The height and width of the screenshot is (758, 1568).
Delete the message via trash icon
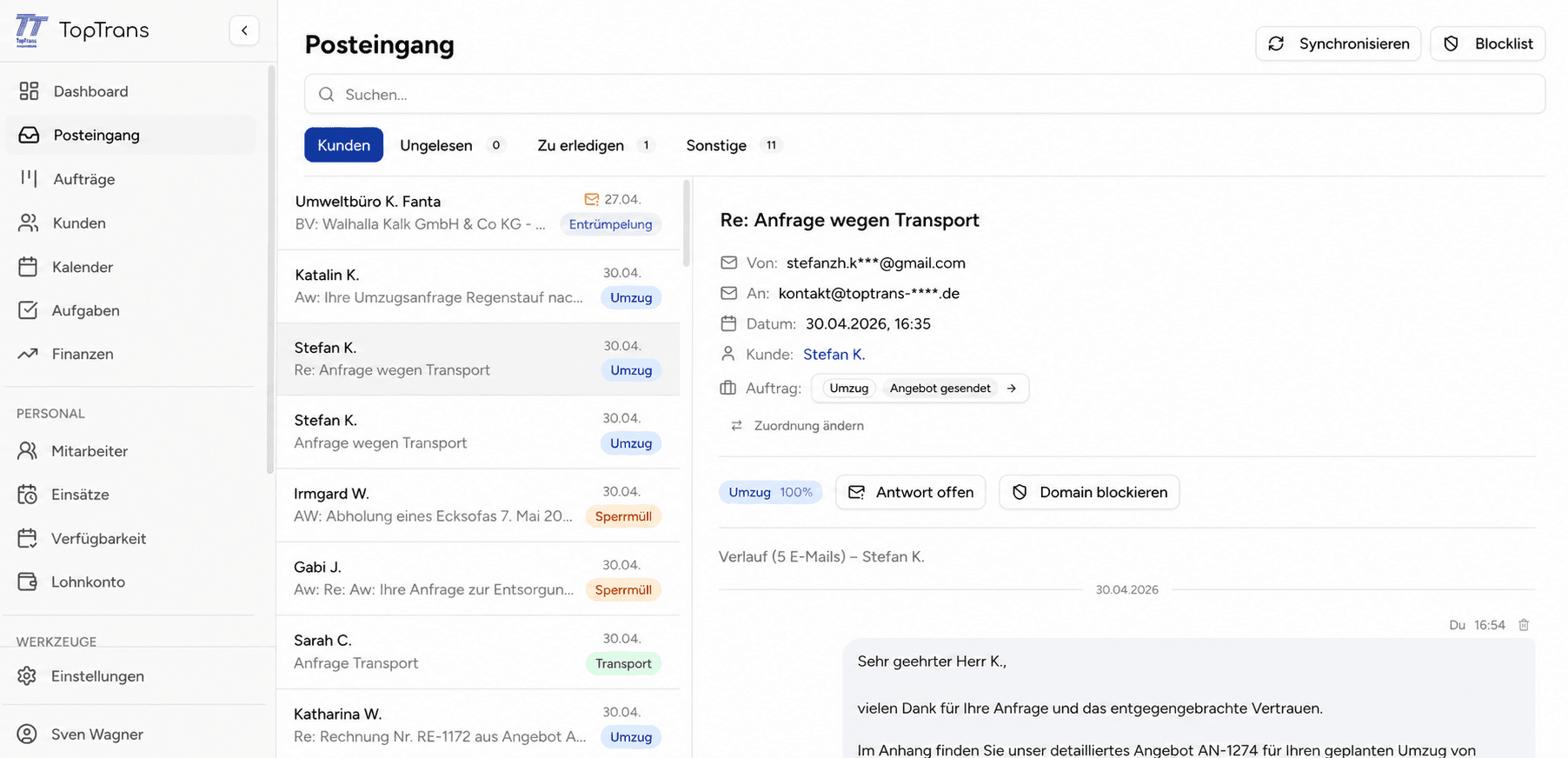coord(1524,625)
